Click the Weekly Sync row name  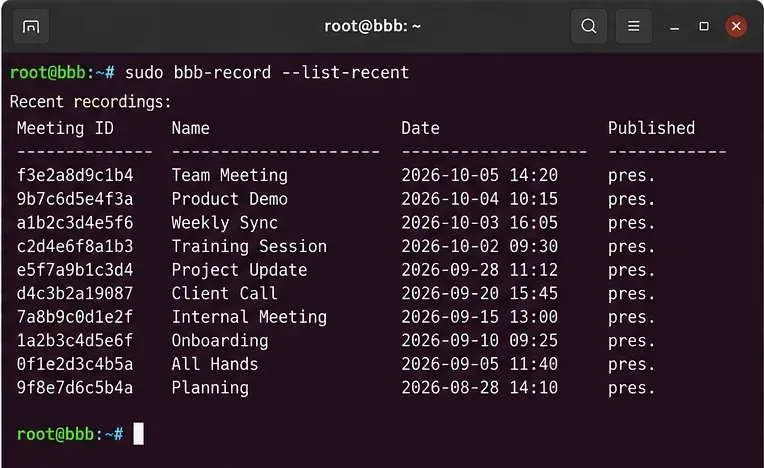coord(225,223)
